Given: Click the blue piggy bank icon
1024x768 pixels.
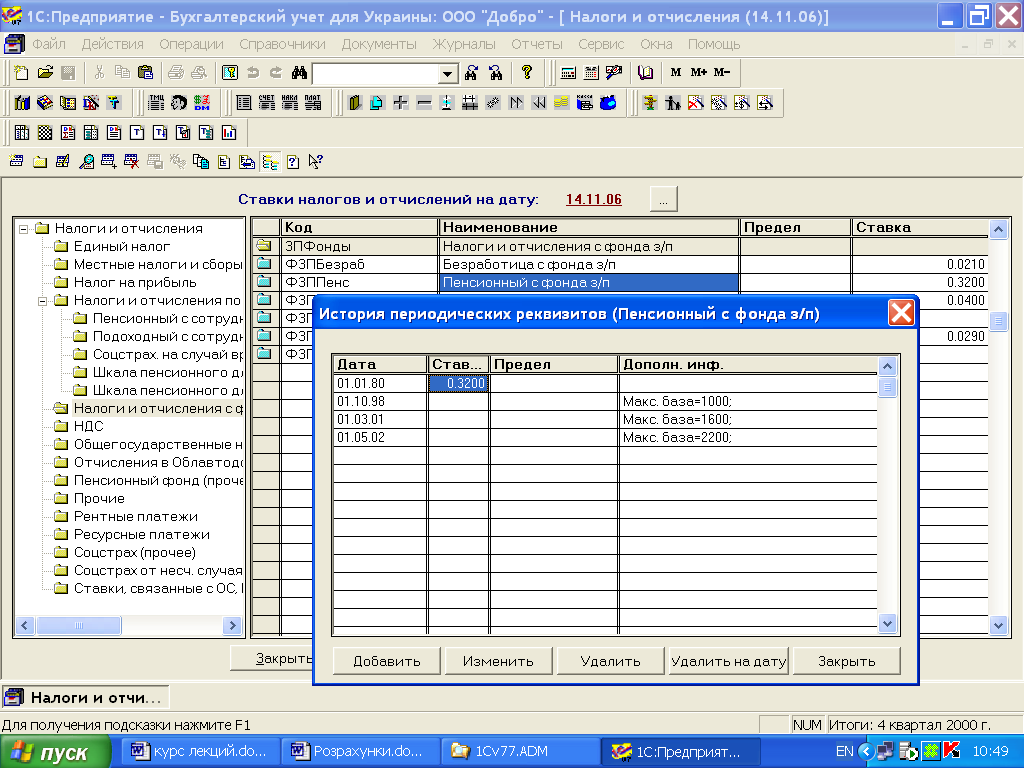Looking at the screenshot, I should [x=607, y=103].
